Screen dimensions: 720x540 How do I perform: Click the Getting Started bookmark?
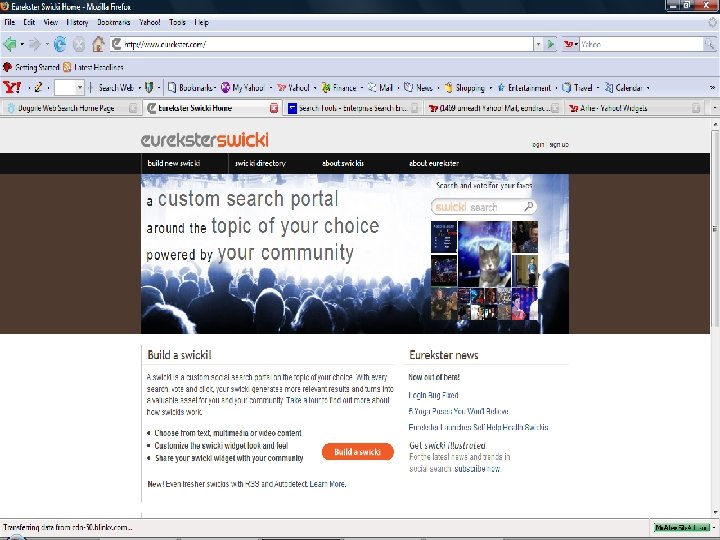31,67
